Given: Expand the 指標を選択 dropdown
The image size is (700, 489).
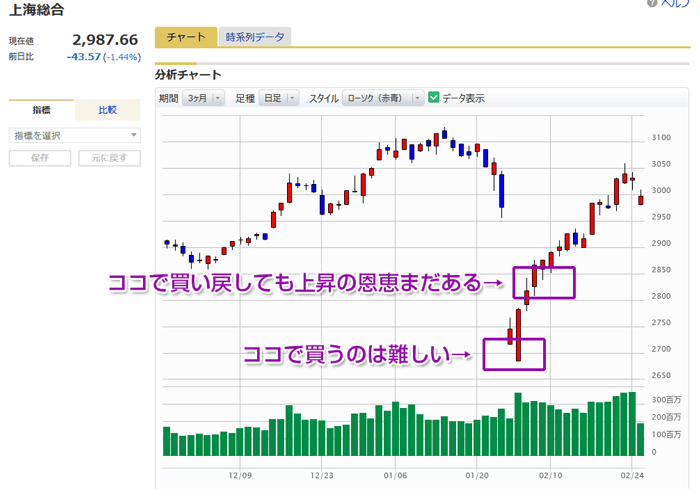Looking at the screenshot, I should [x=74, y=135].
